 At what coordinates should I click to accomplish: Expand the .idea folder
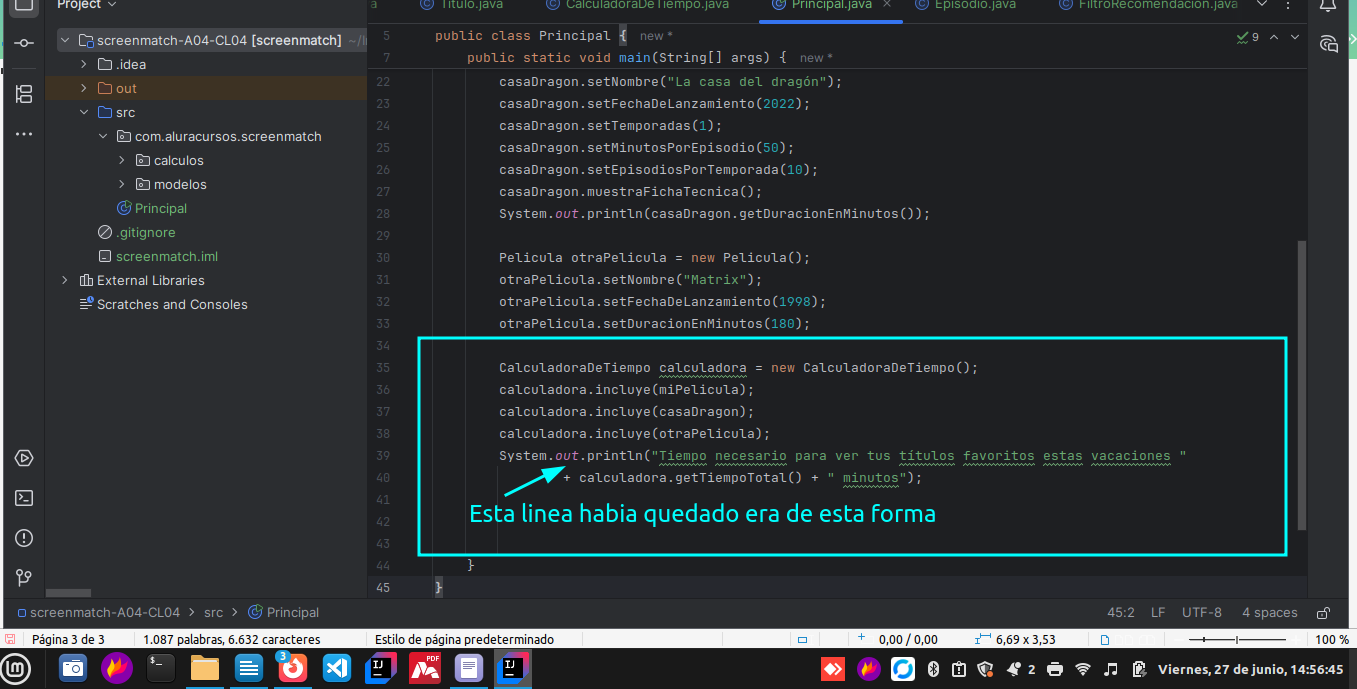click(85, 64)
